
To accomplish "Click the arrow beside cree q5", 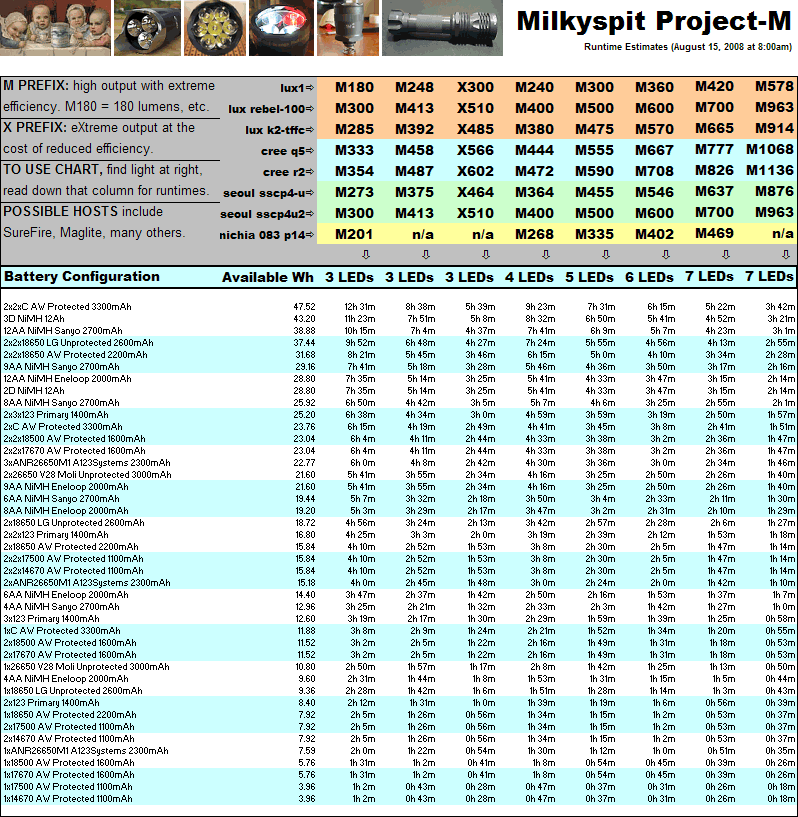I will (x=309, y=151).
